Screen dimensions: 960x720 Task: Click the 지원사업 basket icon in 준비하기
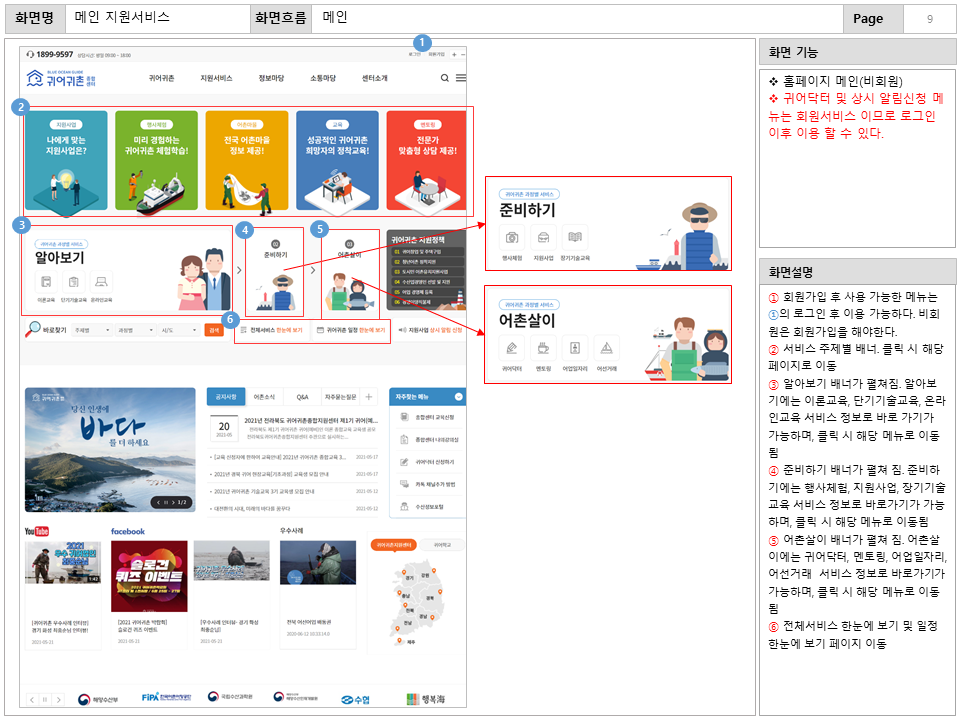coord(543,238)
